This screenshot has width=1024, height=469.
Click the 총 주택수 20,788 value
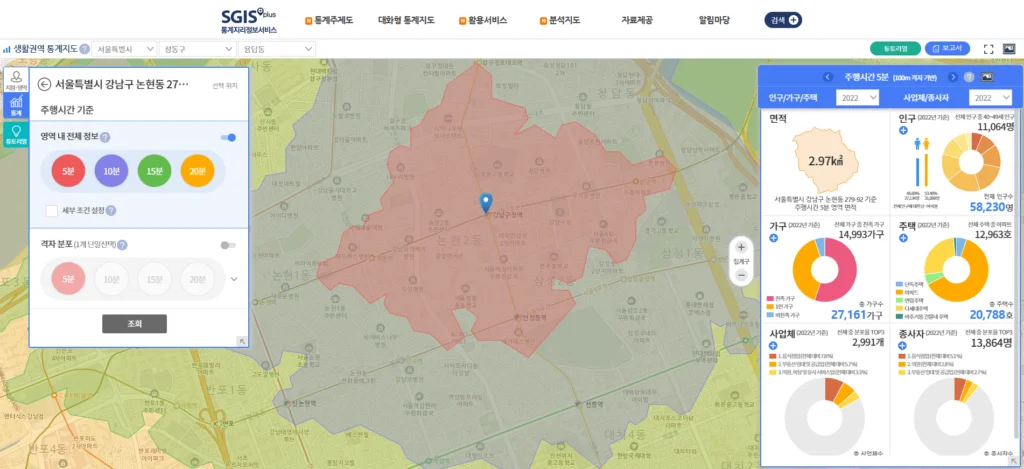[x=991, y=315]
